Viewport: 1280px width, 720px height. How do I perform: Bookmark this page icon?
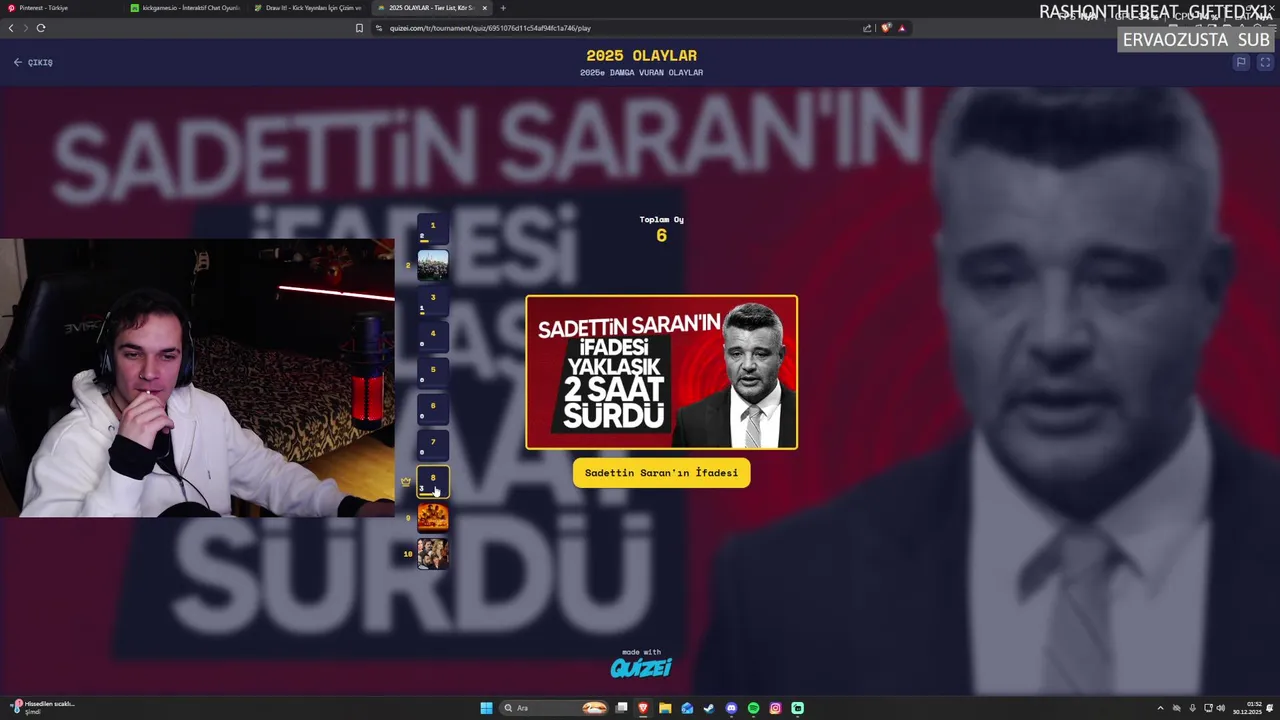pyautogui.click(x=359, y=28)
